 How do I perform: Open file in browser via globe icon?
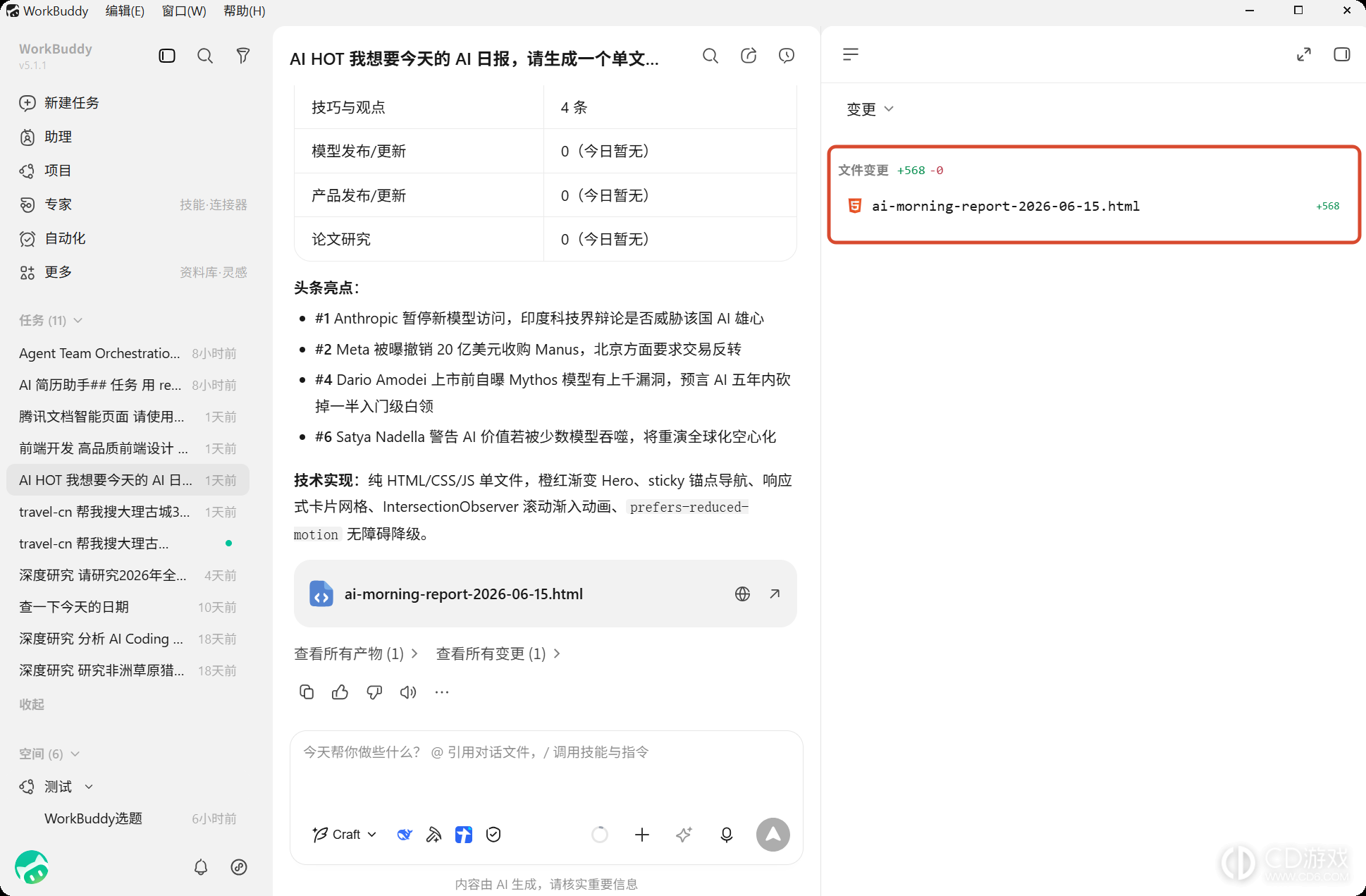coord(742,594)
